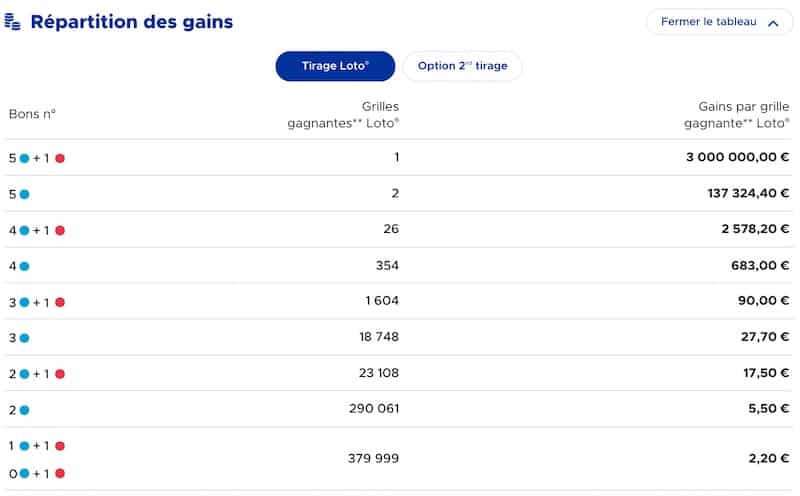The width and height of the screenshot is (800, 496).
Task: Click the red ball icon in the 3+1 row
Action: [x=60, y=302]
